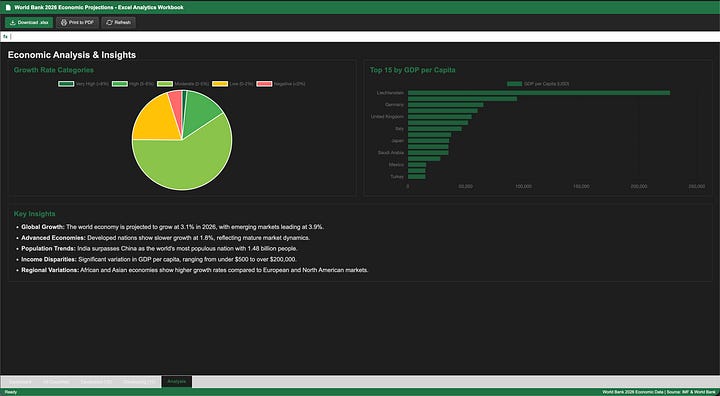Click the Refresh button
Image resolution: width=720 pixels, height=396 pixels.
(118, 23)
